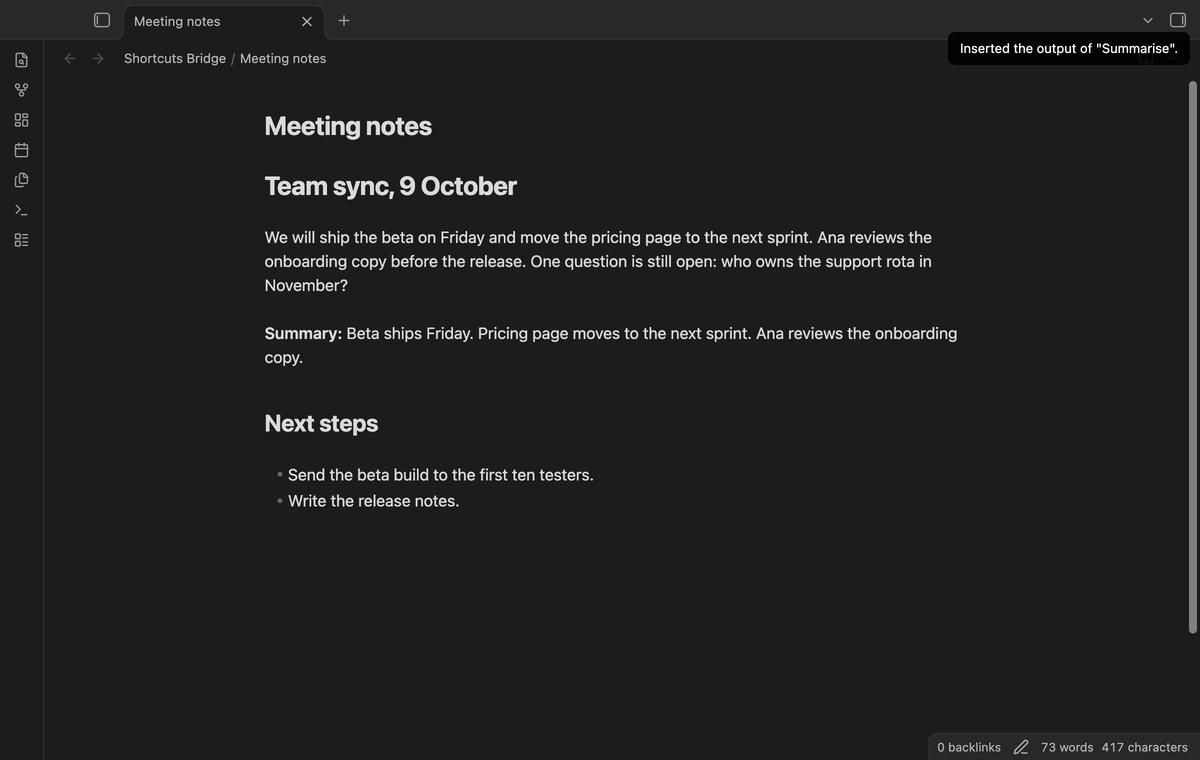Expand the tab list dropdown chevron
This screenshot has height=760, width=1200.
[x=1148, y=21]
